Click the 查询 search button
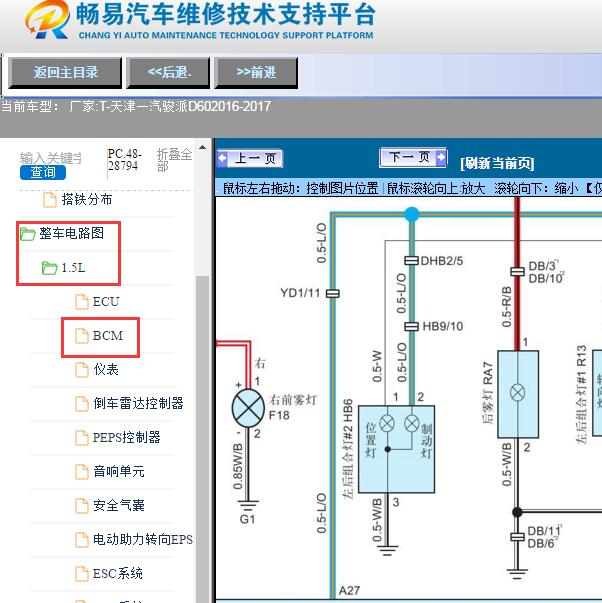 [x=43, y=172]
